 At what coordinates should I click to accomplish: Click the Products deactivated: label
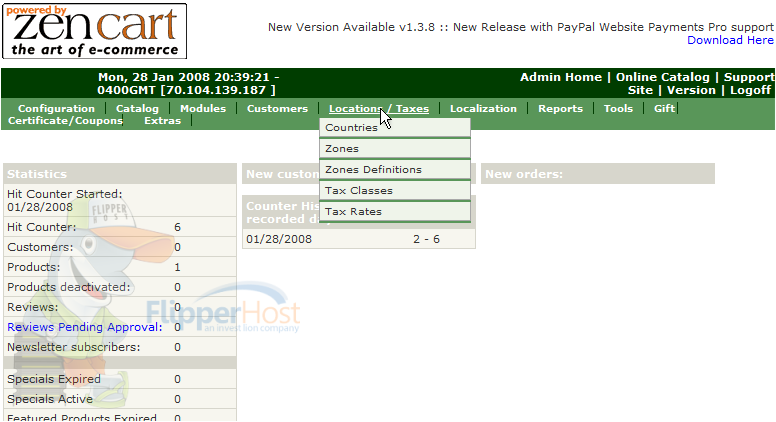coord(69,287)
